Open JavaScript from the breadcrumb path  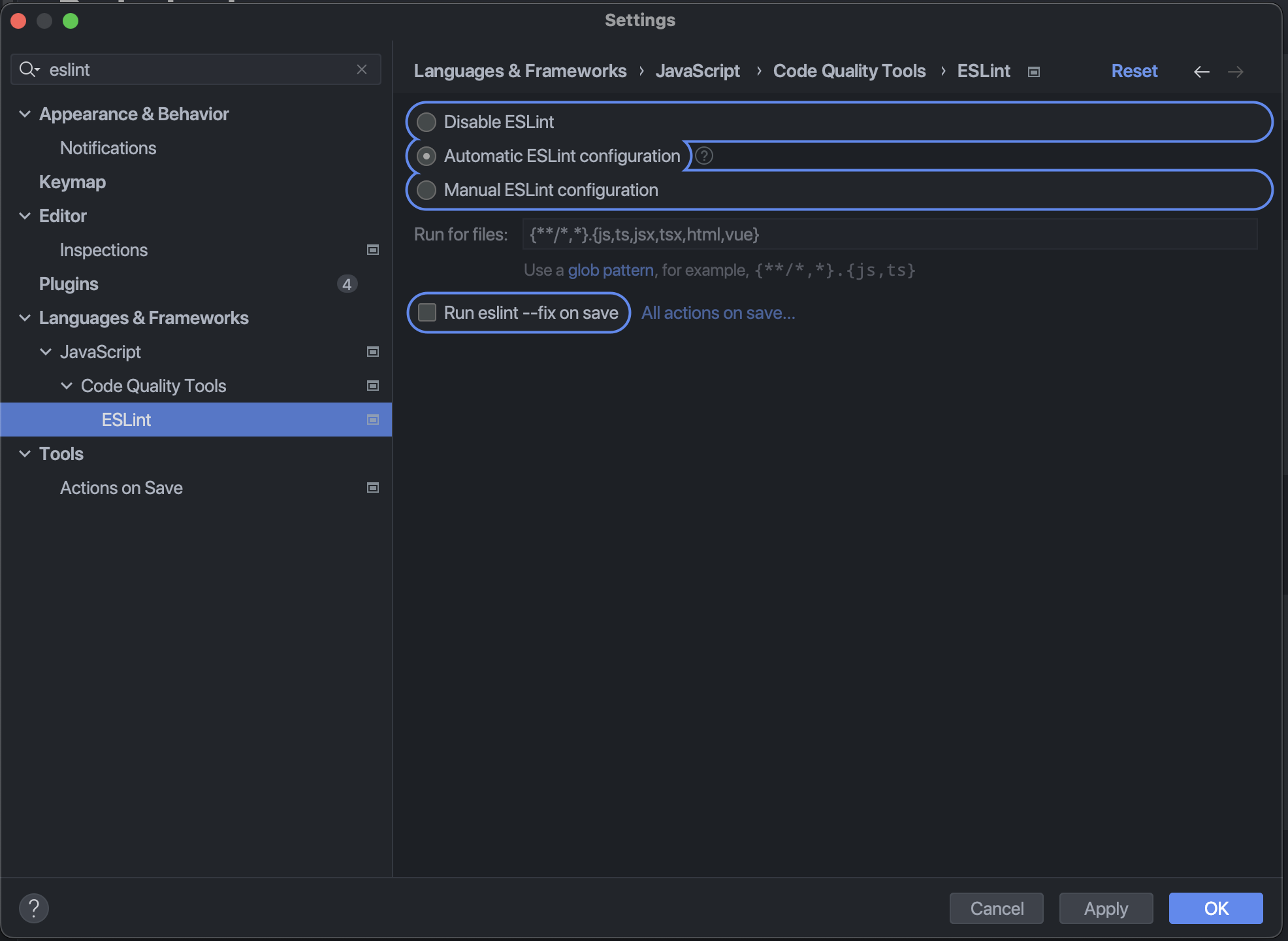coord(698,71)
